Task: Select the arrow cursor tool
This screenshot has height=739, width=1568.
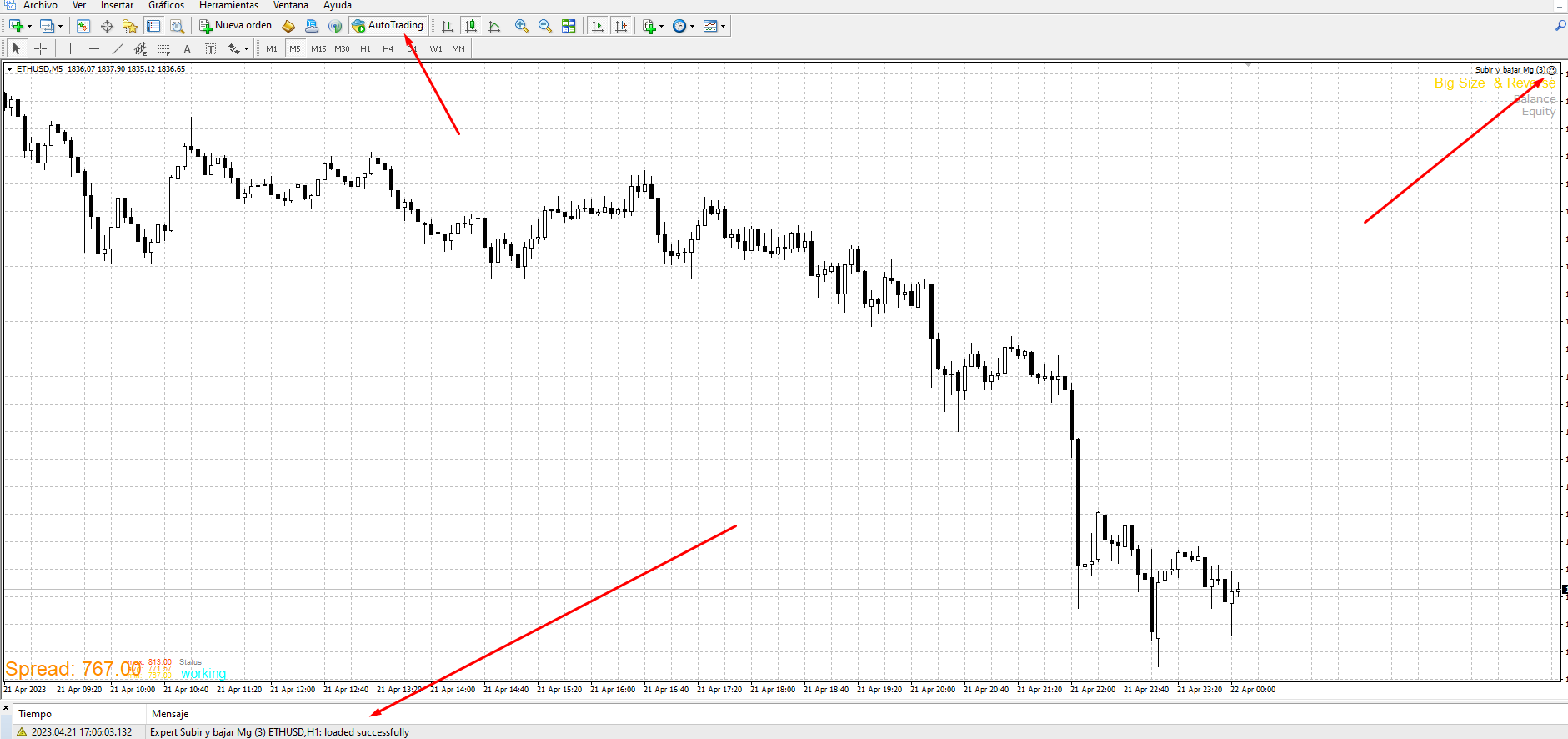Action: pos(17,48)
